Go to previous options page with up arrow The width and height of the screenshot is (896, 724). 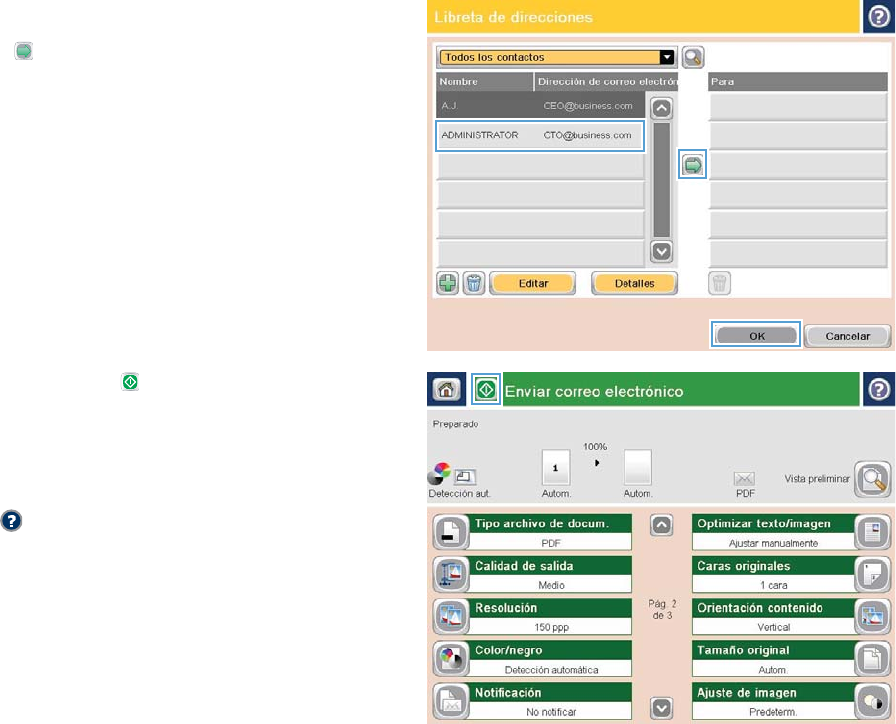coord(661,525)
